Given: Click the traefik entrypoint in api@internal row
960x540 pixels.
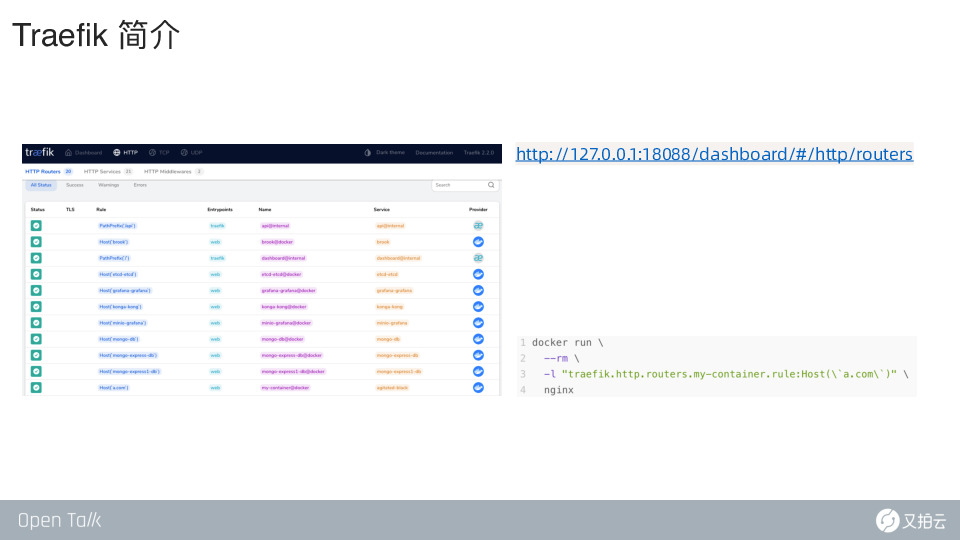Looking at the screenshot, I should click(x=217, y=226).
